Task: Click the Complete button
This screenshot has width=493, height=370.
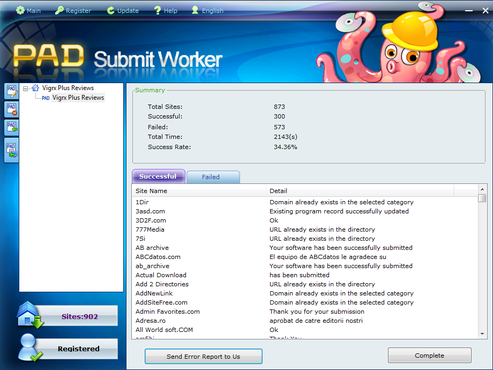Action: 430,355
